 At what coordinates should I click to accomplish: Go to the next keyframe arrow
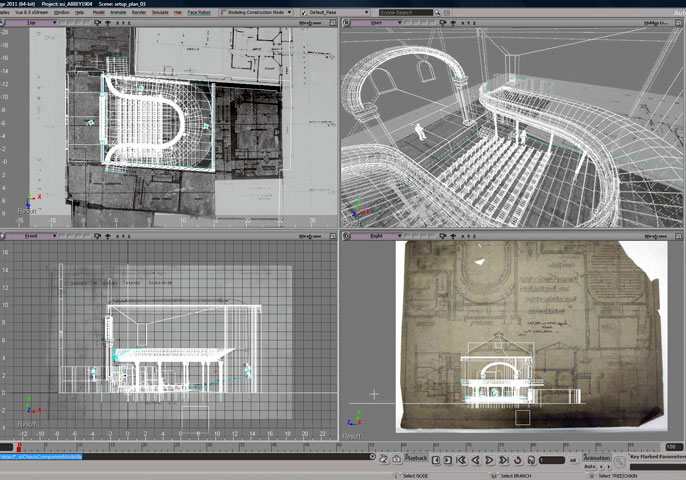coord(608,467)
